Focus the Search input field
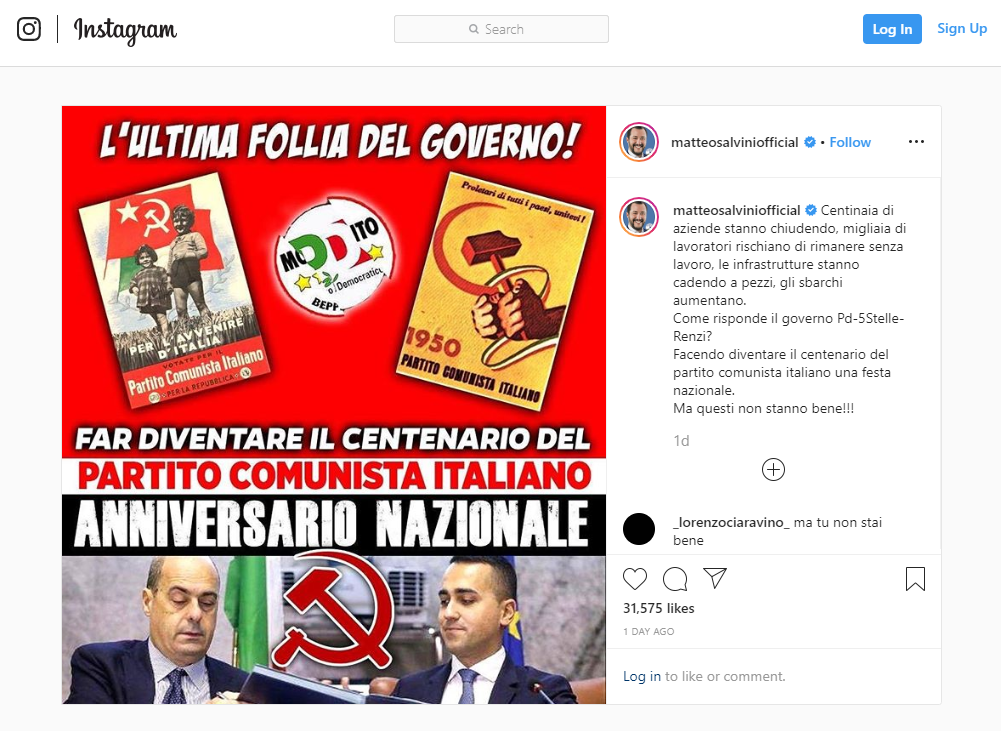The height and width of the screenshot is (731, 1001). coord(501,29)
